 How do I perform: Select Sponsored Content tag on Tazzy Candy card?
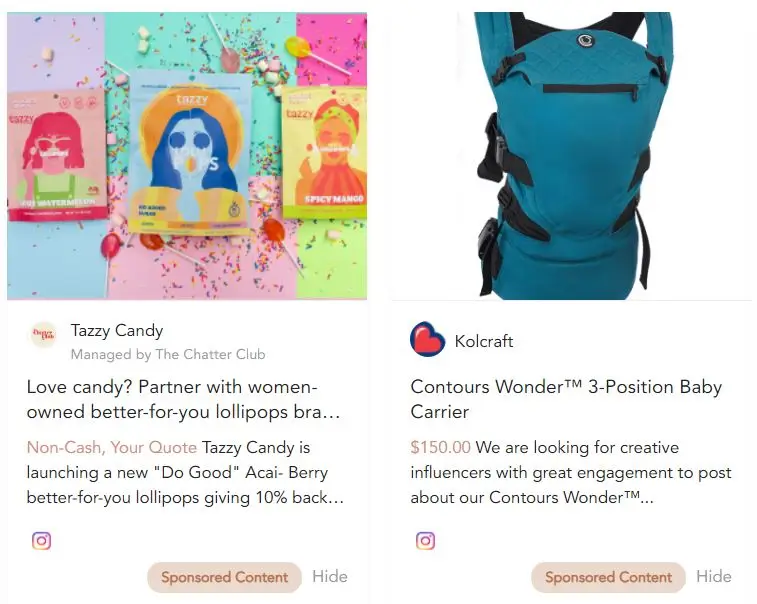224,577
